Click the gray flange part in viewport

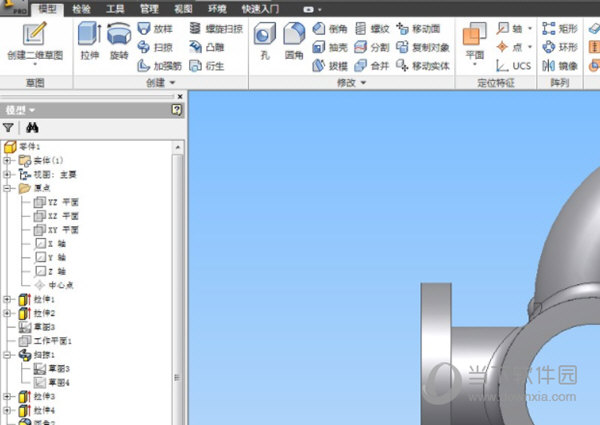click(x=436, y=352)
